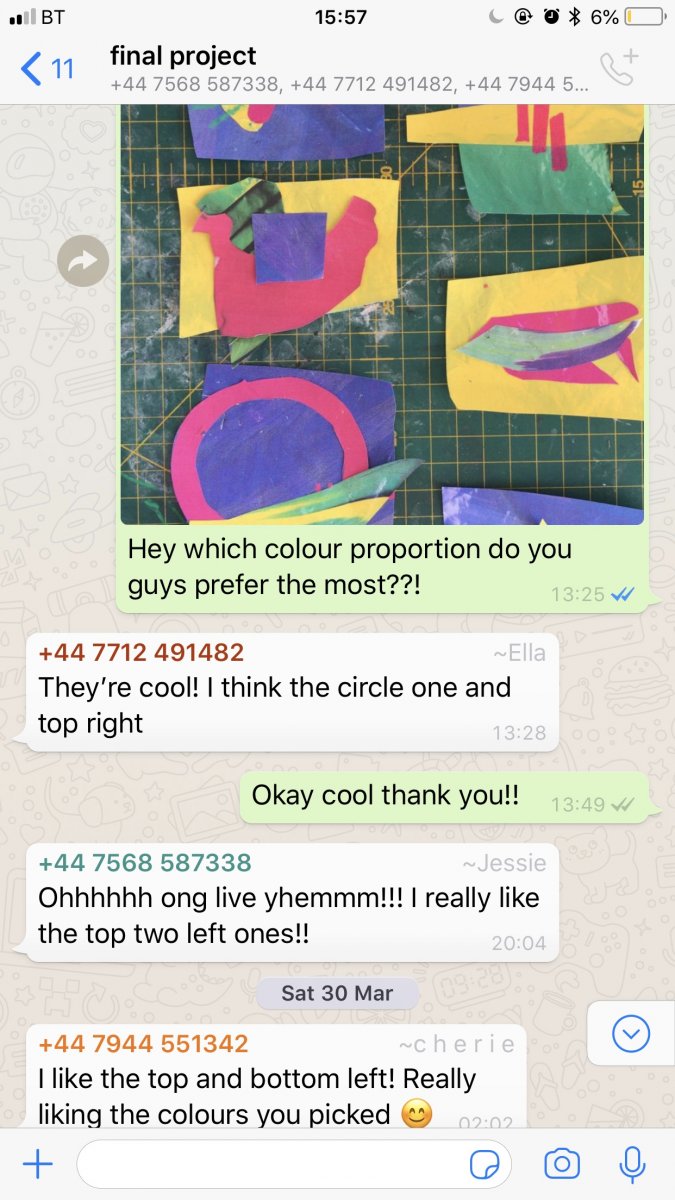The width and height of the screenshot is (675, 1200).
Task: Tap phone number +44 7568 587338
Action: pos(145,862)
